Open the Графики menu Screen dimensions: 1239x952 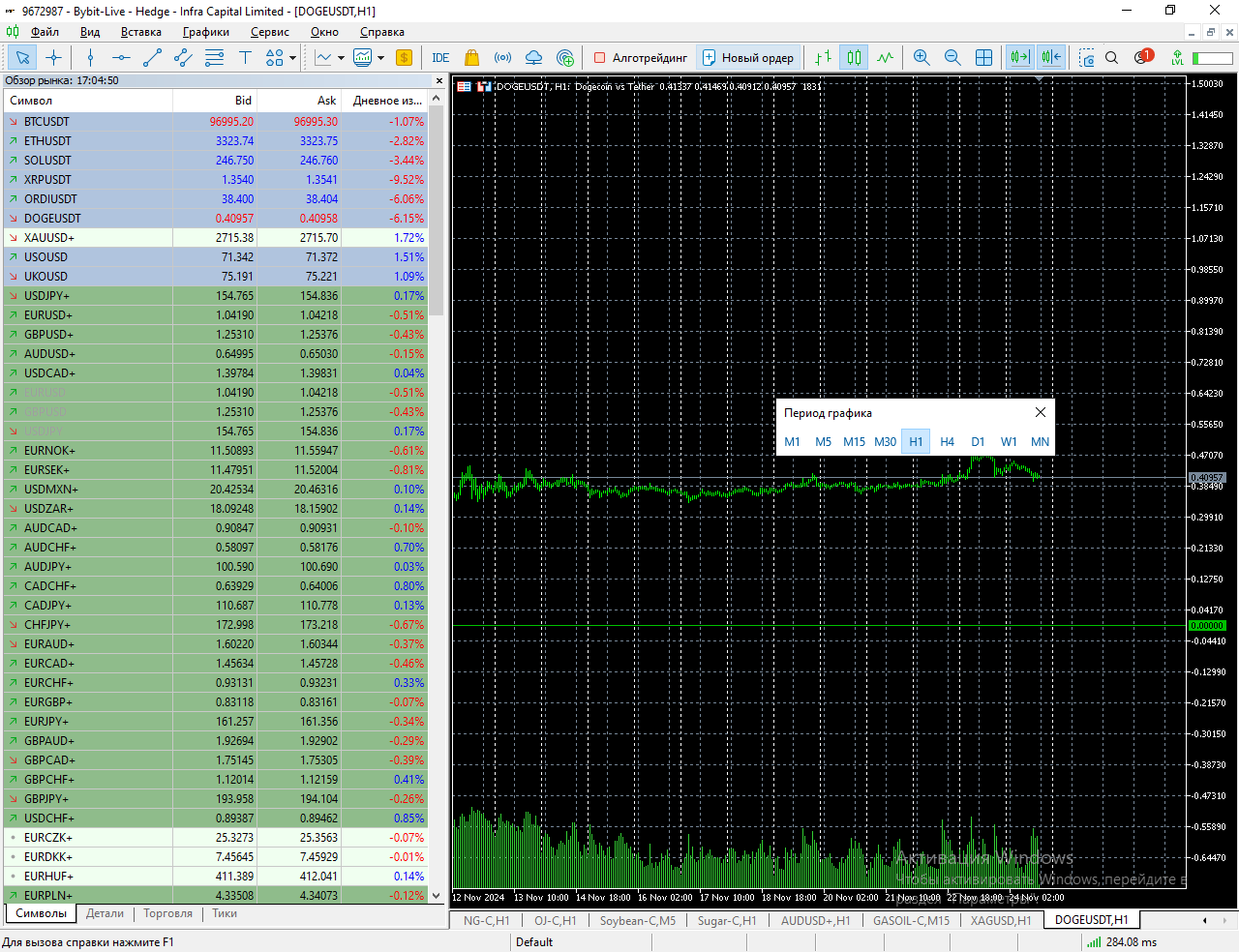click(x=205, y=32)
